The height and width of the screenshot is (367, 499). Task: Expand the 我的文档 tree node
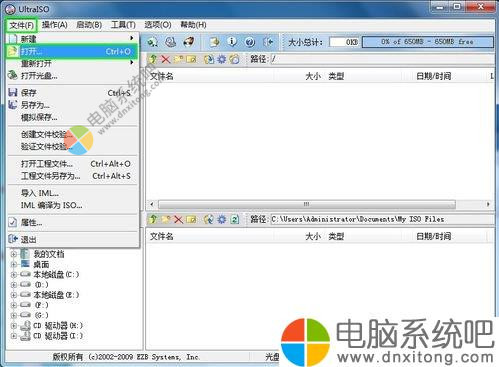[x=14, y=254]
